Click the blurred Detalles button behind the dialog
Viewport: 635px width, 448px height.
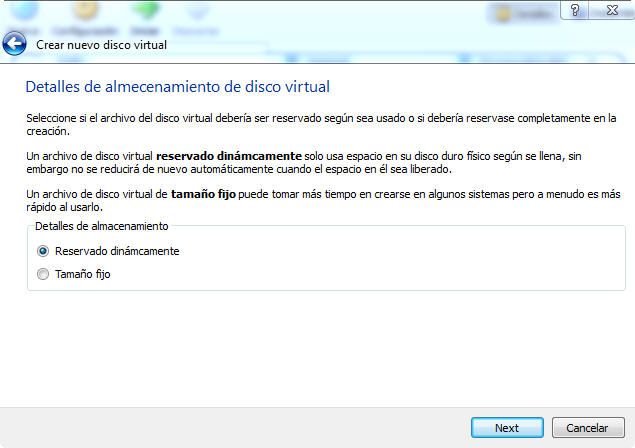[x=522, y=14]
